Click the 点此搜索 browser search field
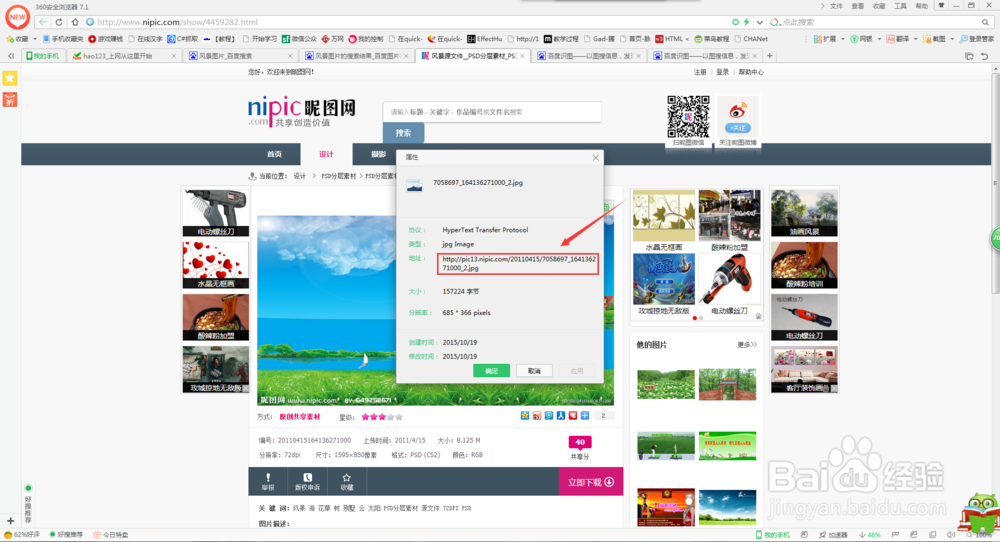The height and width of the screenshot is (542, 1000). point(880,22)
